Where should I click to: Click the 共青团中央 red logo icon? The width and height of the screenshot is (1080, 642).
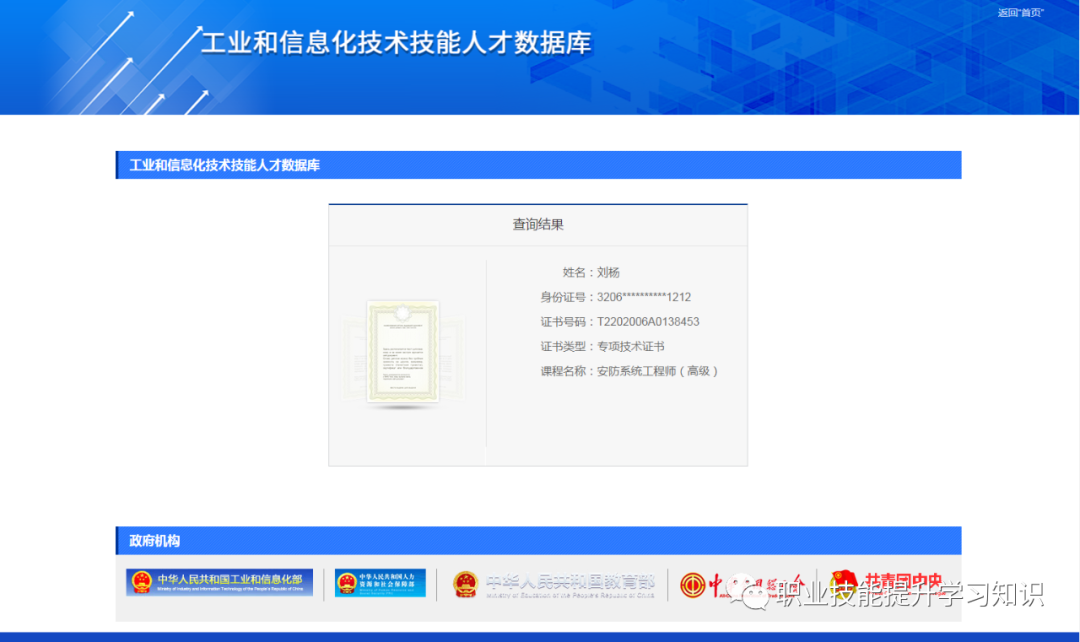[843, 581]
